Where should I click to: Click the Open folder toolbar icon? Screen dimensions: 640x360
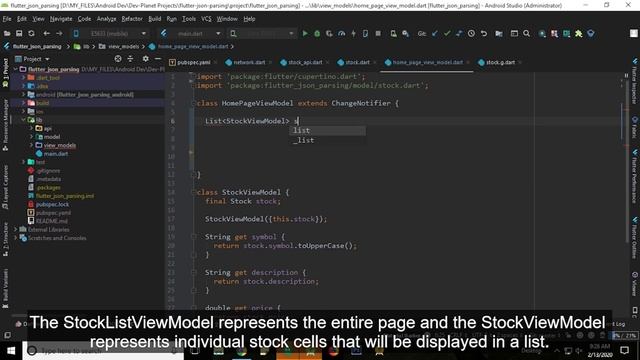pos(7,33)
